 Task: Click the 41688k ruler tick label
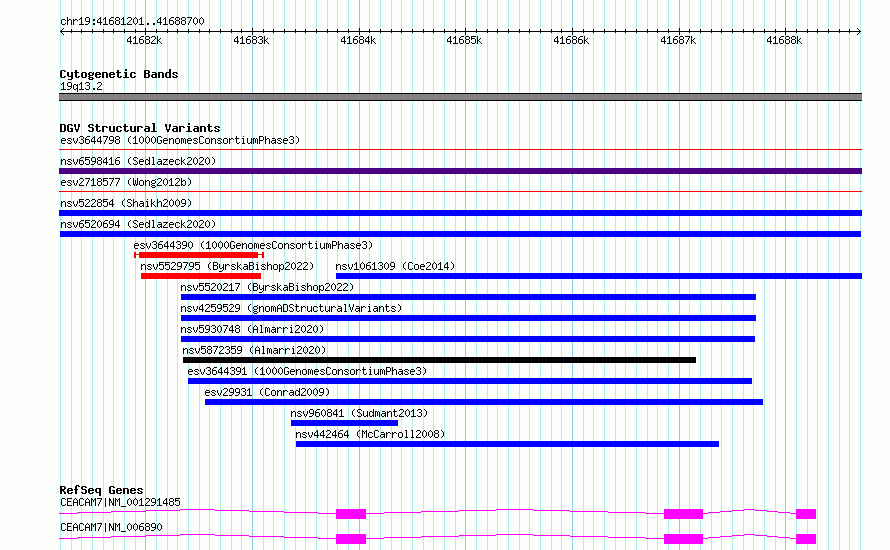point(784,40)
